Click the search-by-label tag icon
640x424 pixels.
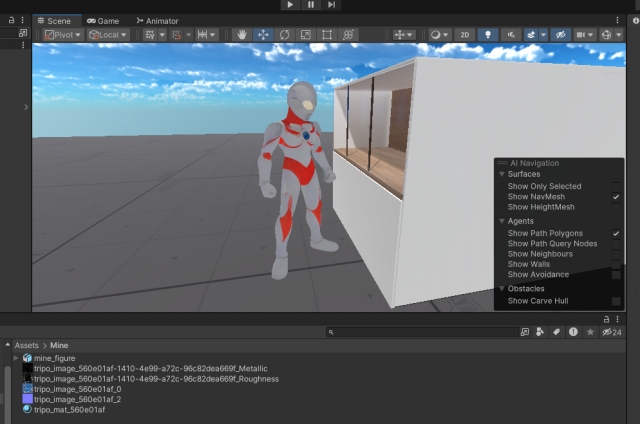556,332
